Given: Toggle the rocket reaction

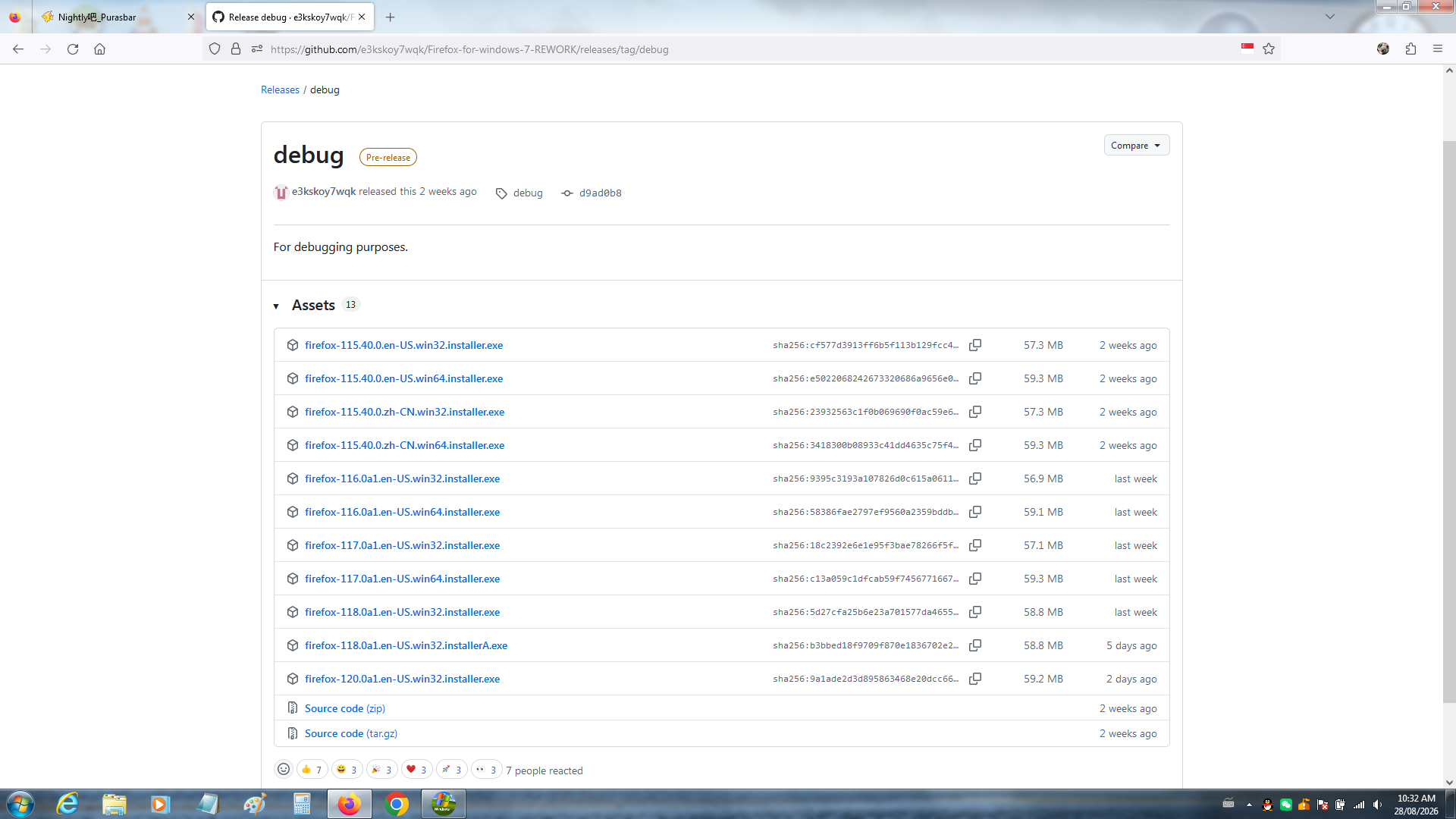Looking at the screenshot, I should pyautogui.click(x=451, y=770).
